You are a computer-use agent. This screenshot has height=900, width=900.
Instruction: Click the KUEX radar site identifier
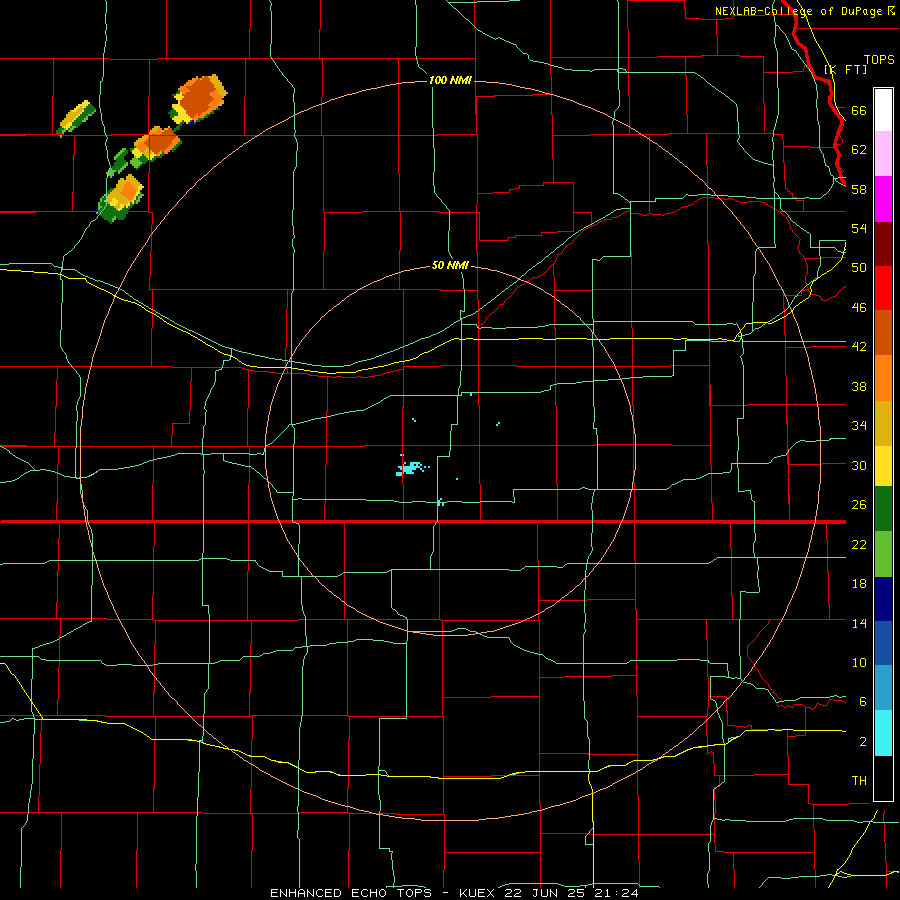(x=479, y=893)
